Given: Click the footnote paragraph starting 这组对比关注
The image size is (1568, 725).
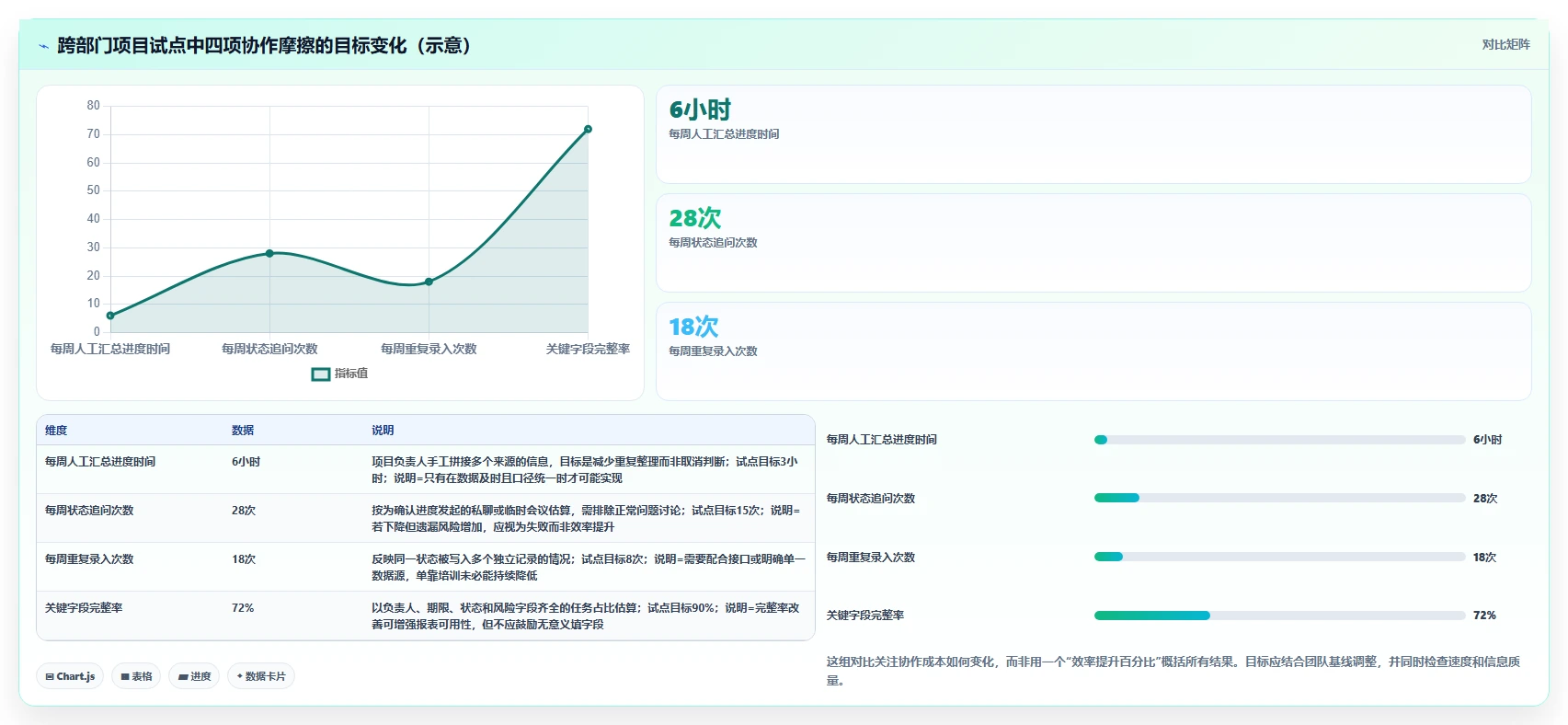Looking at the screenshot, I should (x=1173, y=671).
